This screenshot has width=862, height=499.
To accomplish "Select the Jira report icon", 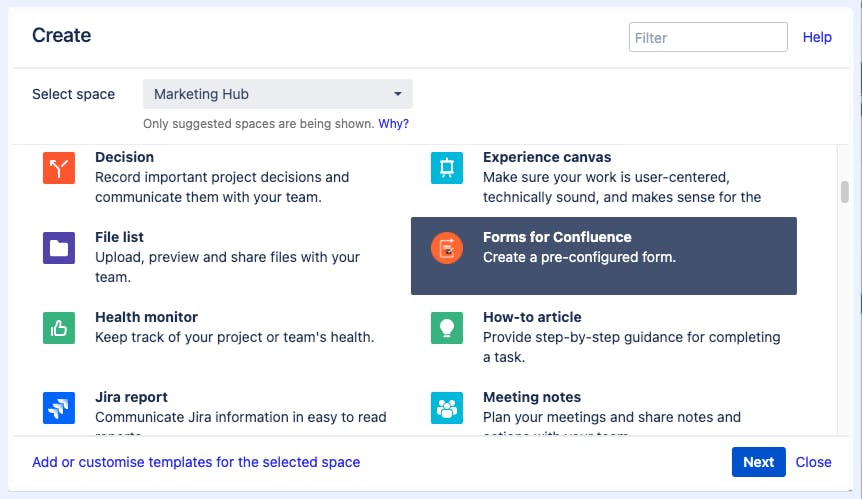I will tap(59, 408).
